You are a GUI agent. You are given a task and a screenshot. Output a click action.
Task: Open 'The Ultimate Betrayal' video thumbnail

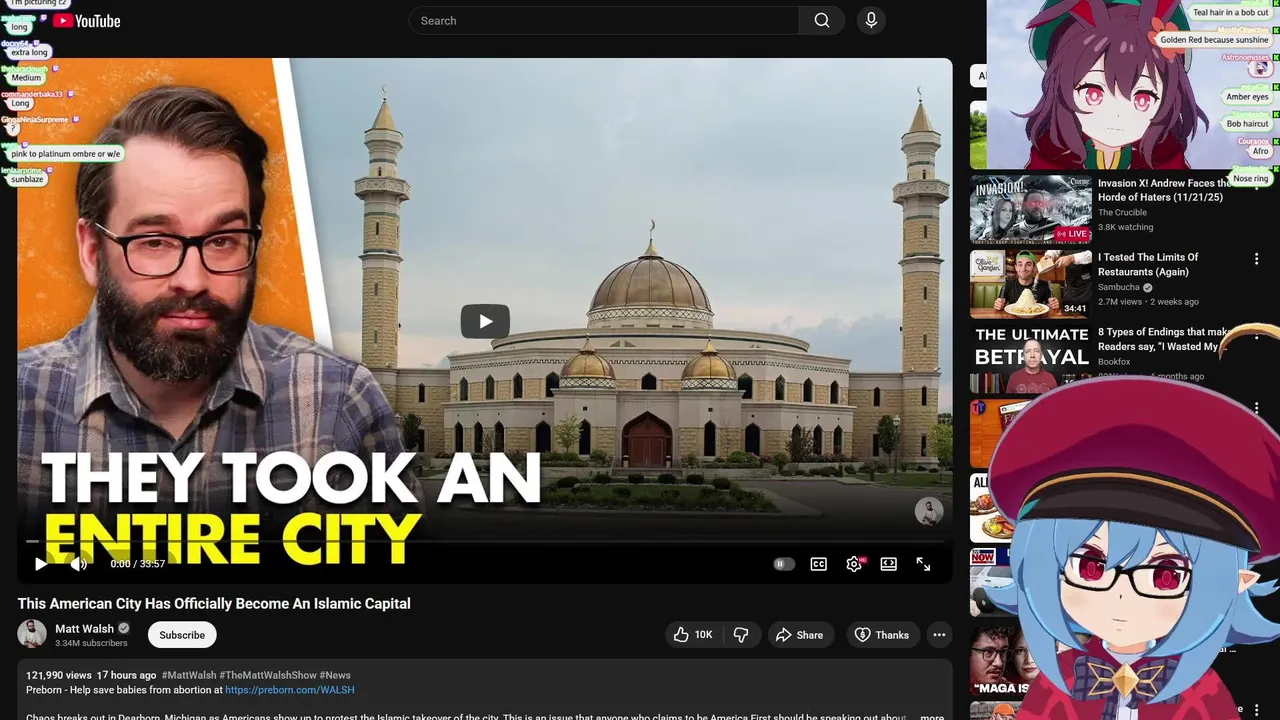tap(1031, 358)
